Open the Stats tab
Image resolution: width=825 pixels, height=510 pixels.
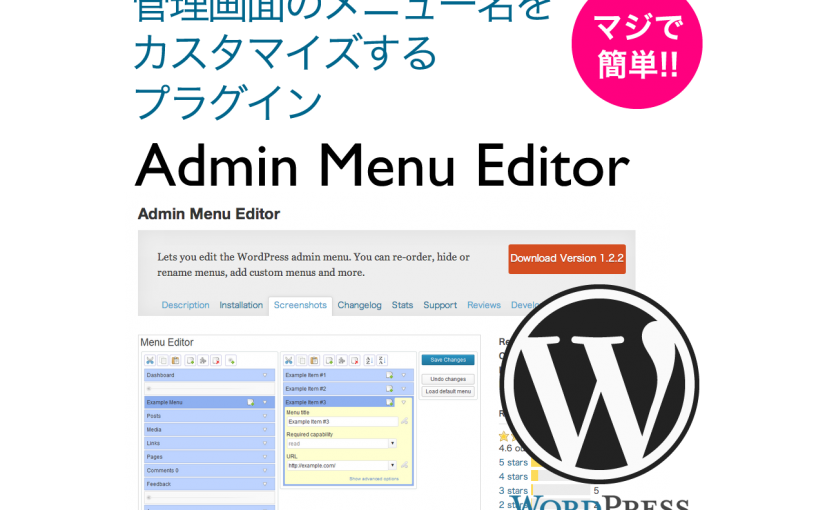(x=403, y=305)
